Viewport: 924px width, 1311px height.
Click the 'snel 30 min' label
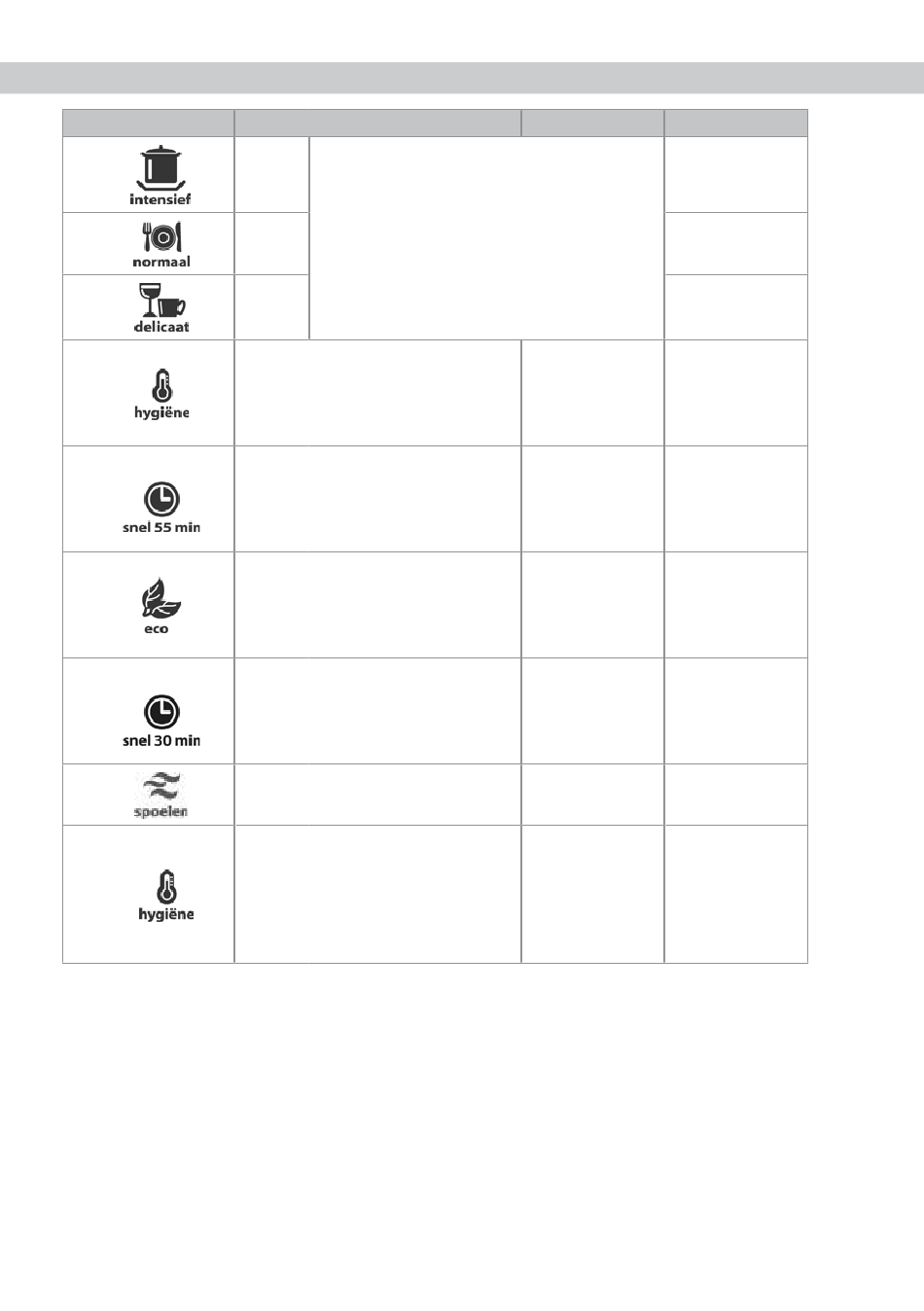[x=161, y=740]
